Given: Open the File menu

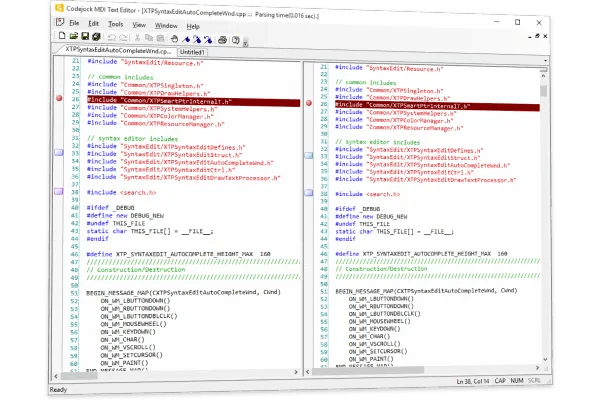Looking at the screenshot, I should 74,23.
